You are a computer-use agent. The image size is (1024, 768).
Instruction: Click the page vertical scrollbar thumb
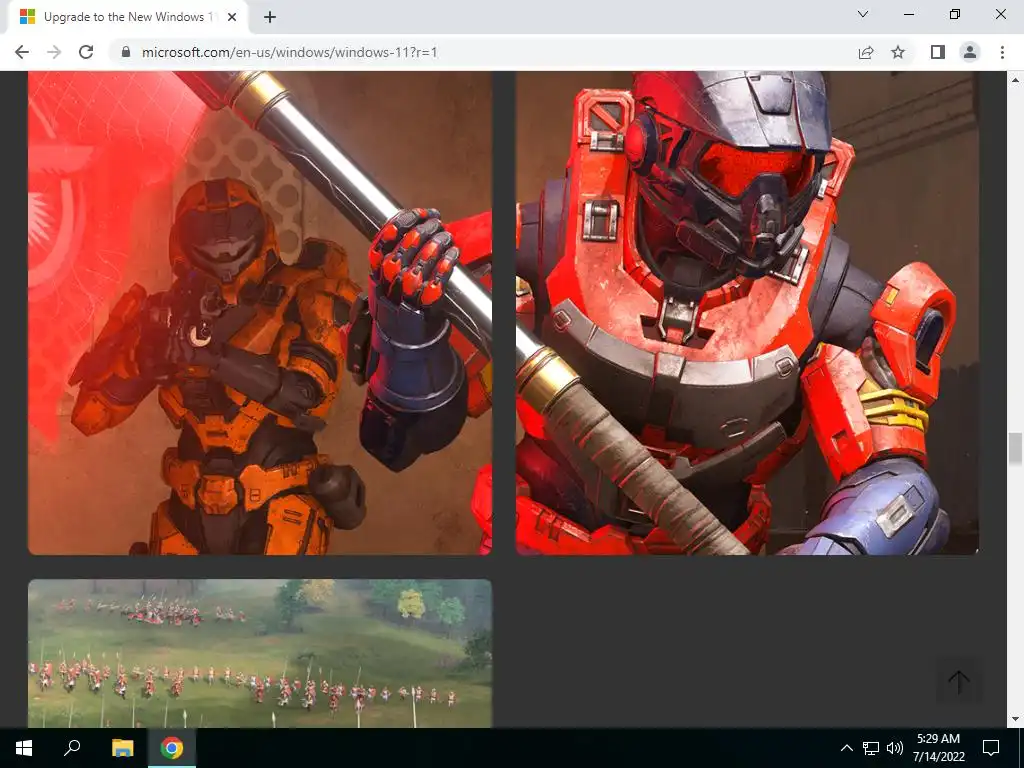(x=1015, y=449)
